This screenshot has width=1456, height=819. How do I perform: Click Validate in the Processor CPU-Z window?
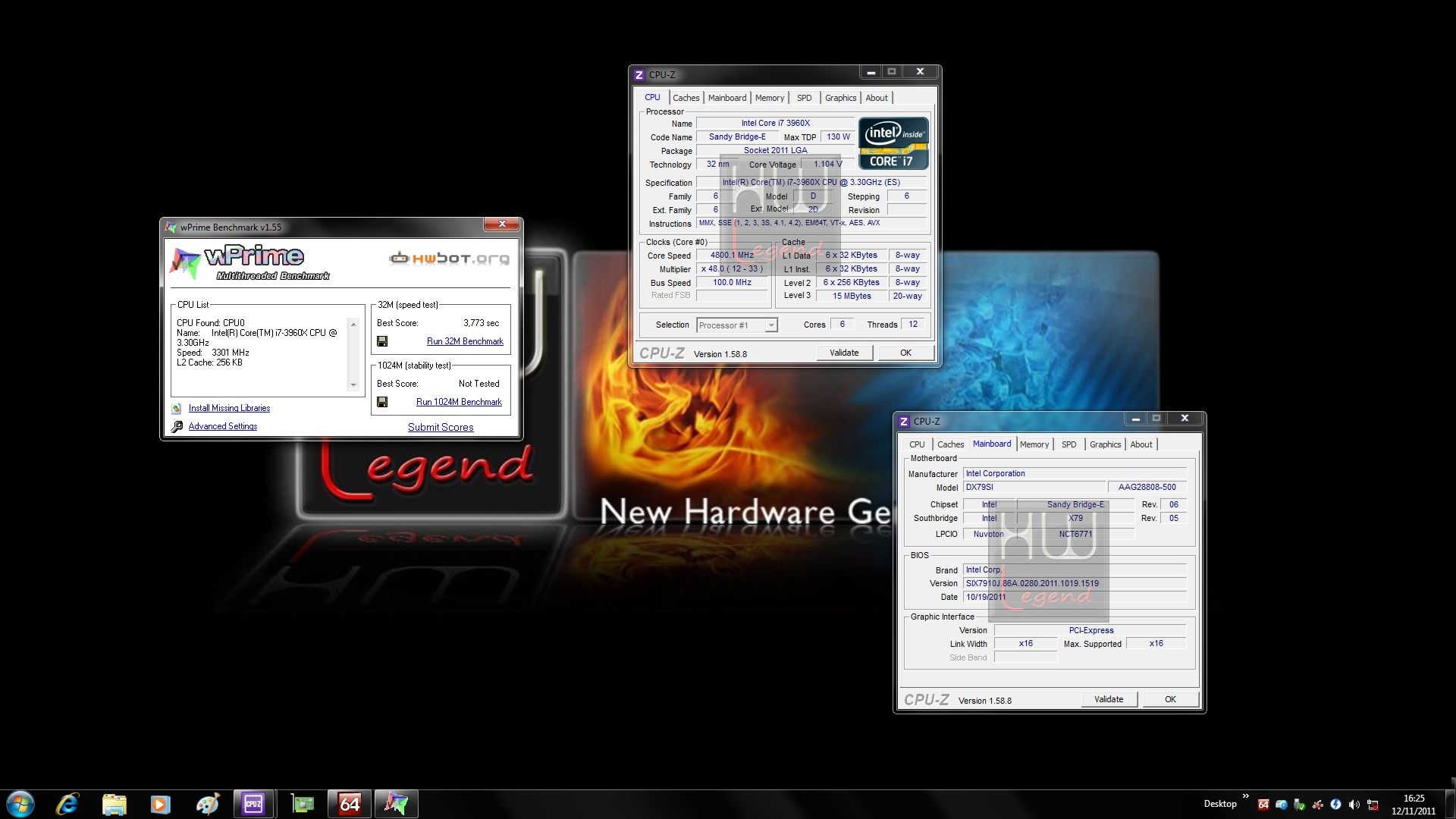(x=844, y=353)
